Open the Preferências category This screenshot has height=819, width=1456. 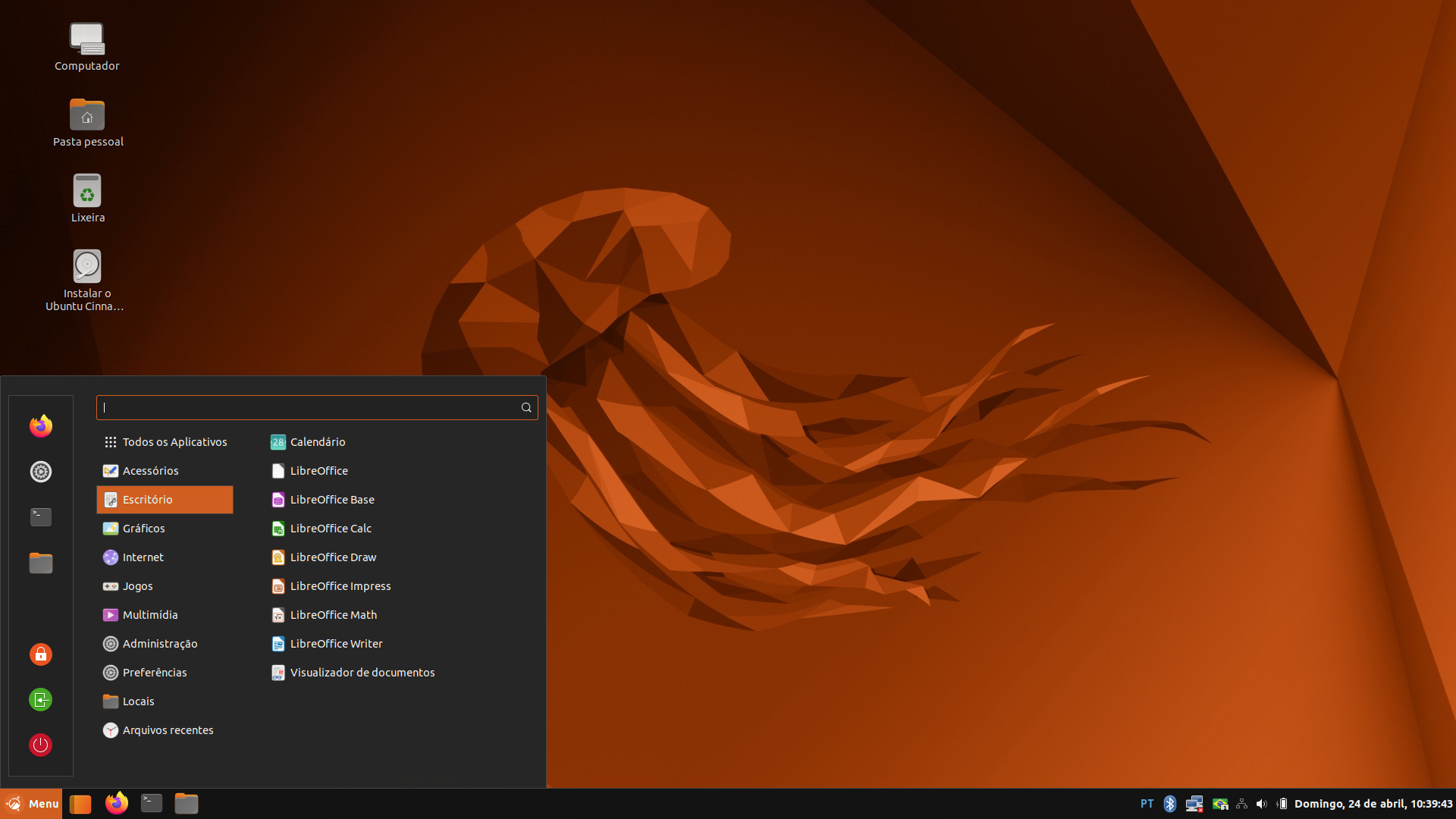pyautogui.click(x=165, y=673)
